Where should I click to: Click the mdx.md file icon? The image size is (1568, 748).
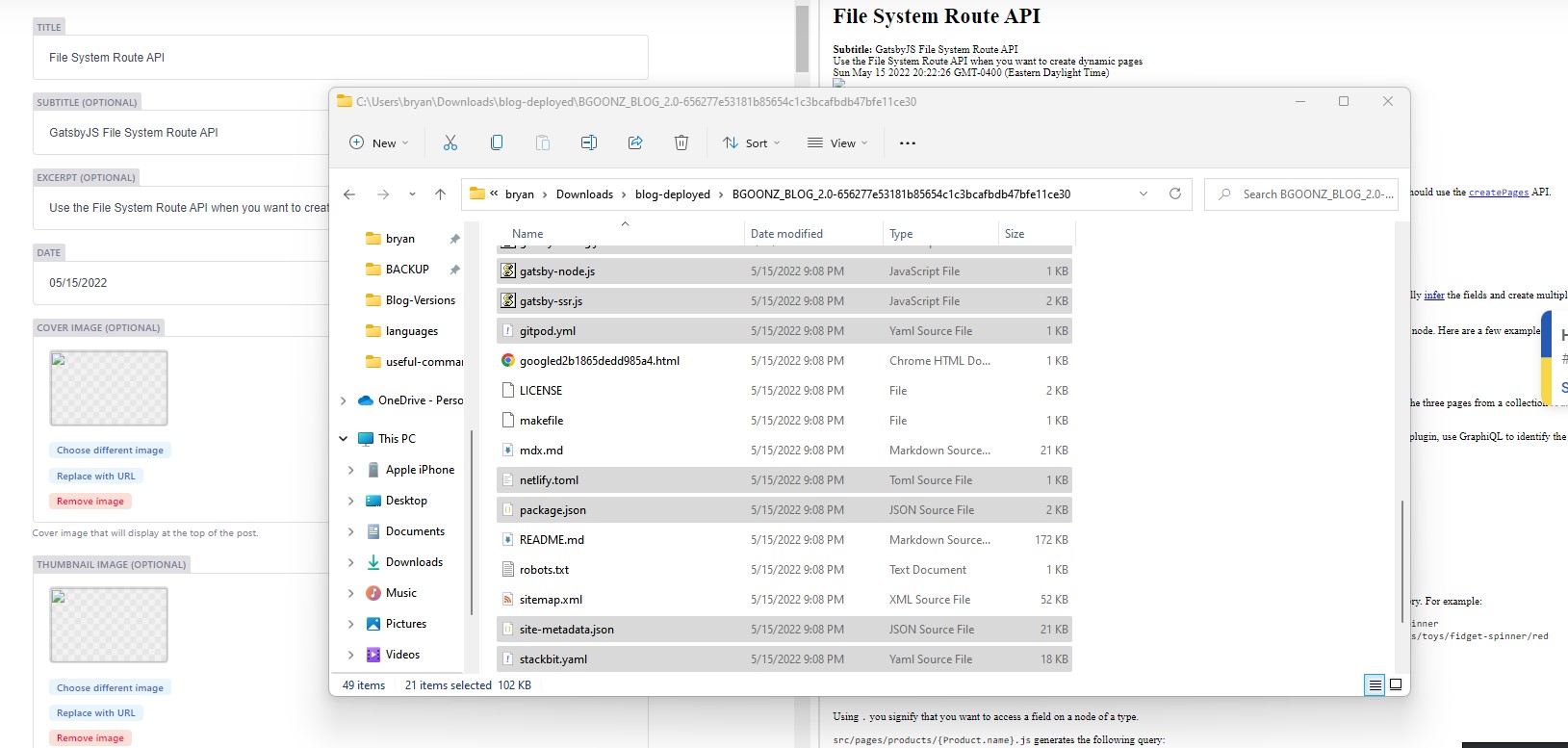pyautogui.click(x=508, y=451)
